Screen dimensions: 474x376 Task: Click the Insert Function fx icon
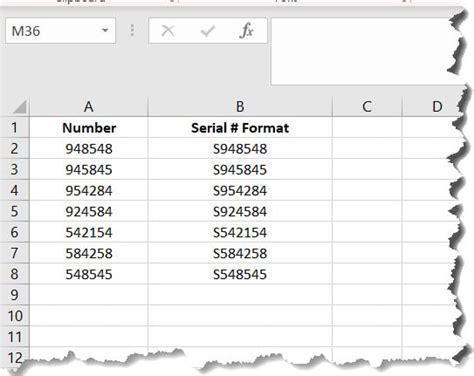tap(246, 31)
